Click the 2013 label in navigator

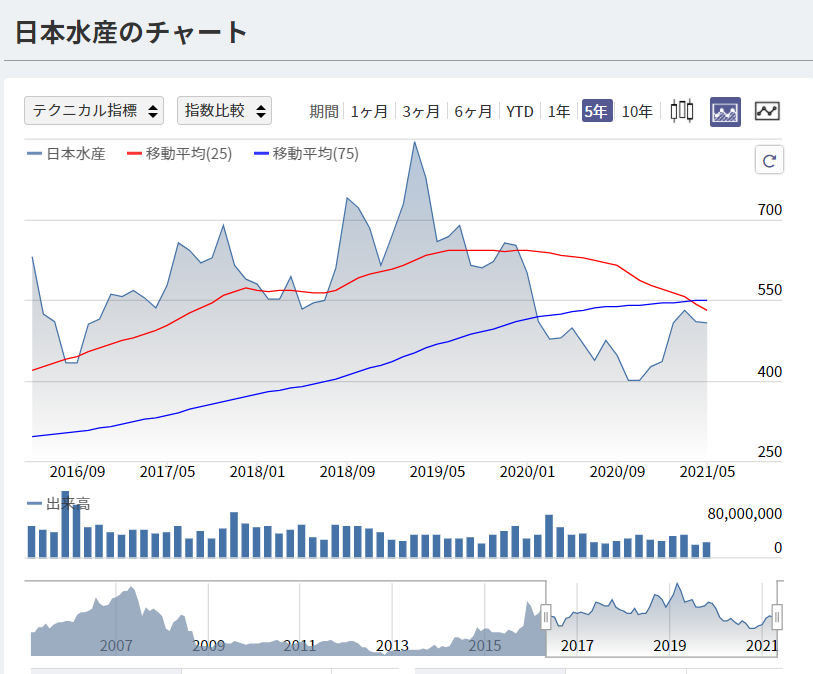click(x=392, y=645)
